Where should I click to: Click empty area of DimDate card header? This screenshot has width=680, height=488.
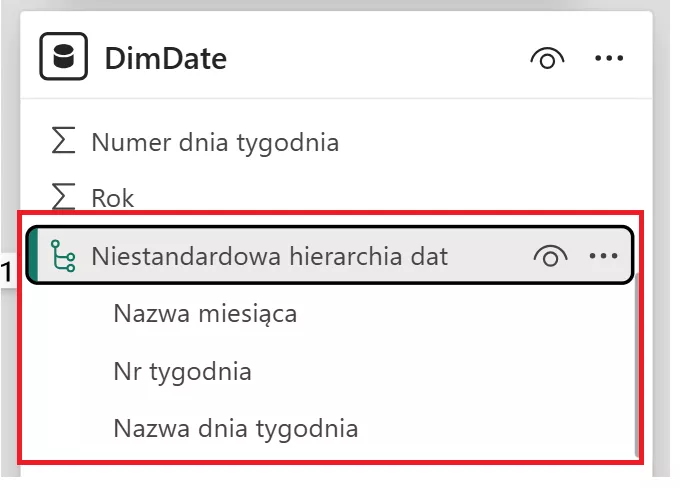coord(380,59)
